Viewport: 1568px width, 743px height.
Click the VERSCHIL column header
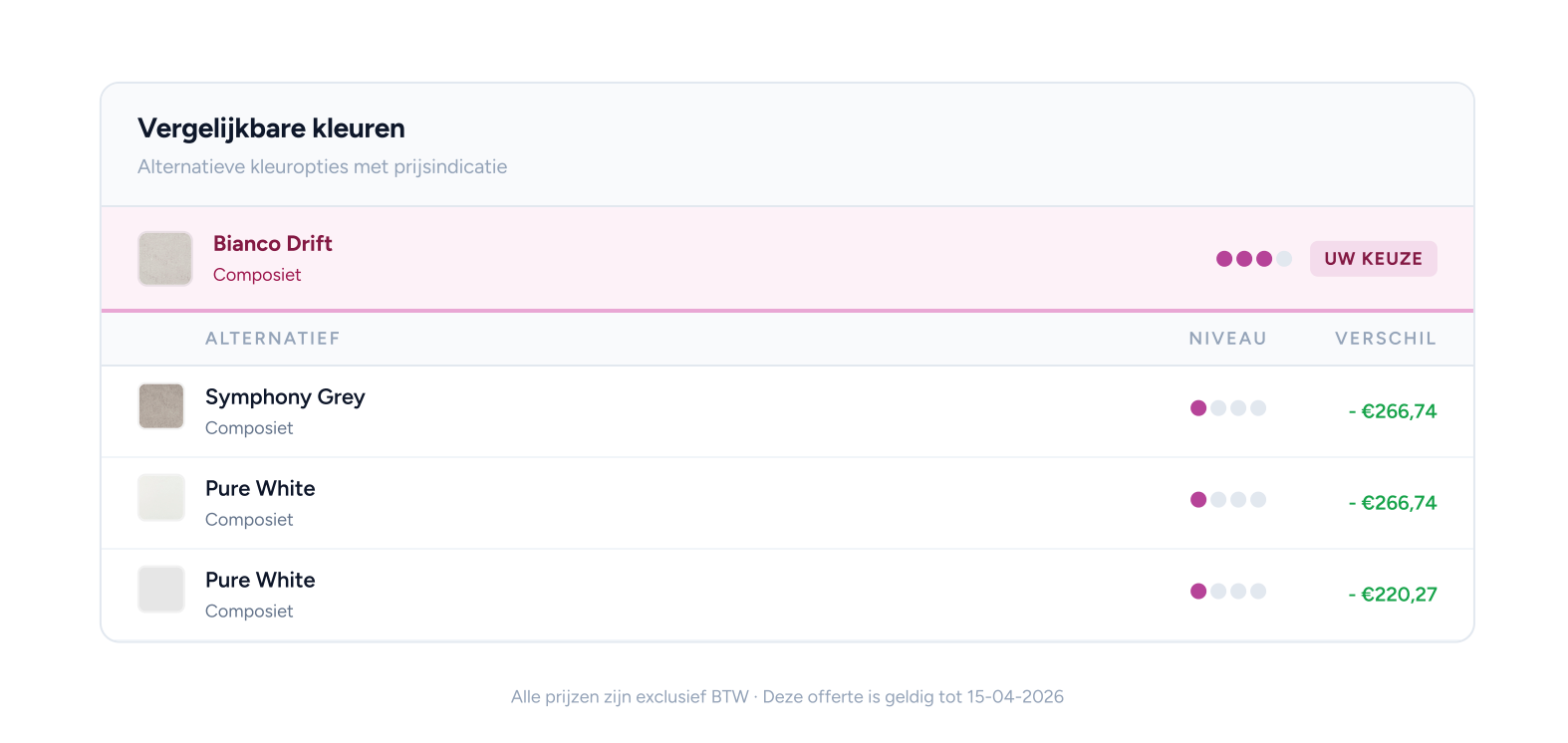point(1385,339)
